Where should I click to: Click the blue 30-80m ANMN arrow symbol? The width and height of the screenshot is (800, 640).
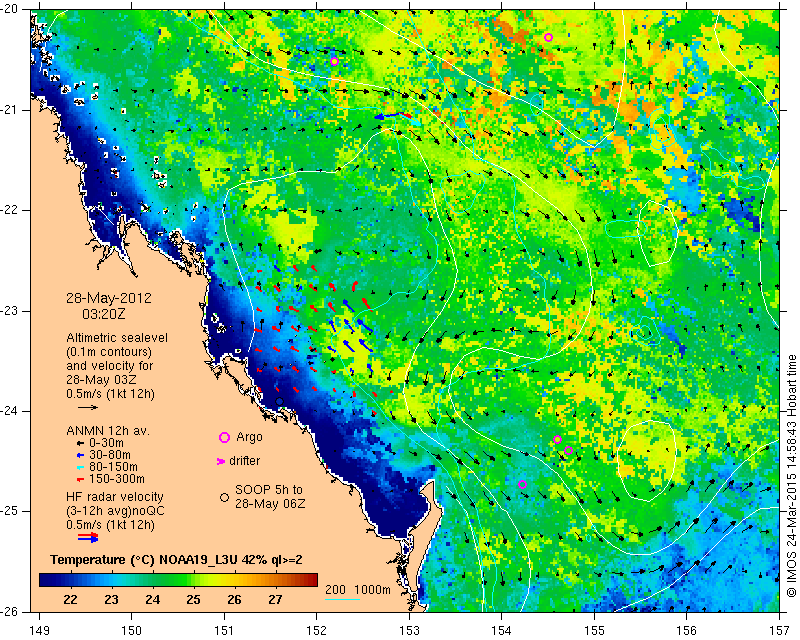80,455
